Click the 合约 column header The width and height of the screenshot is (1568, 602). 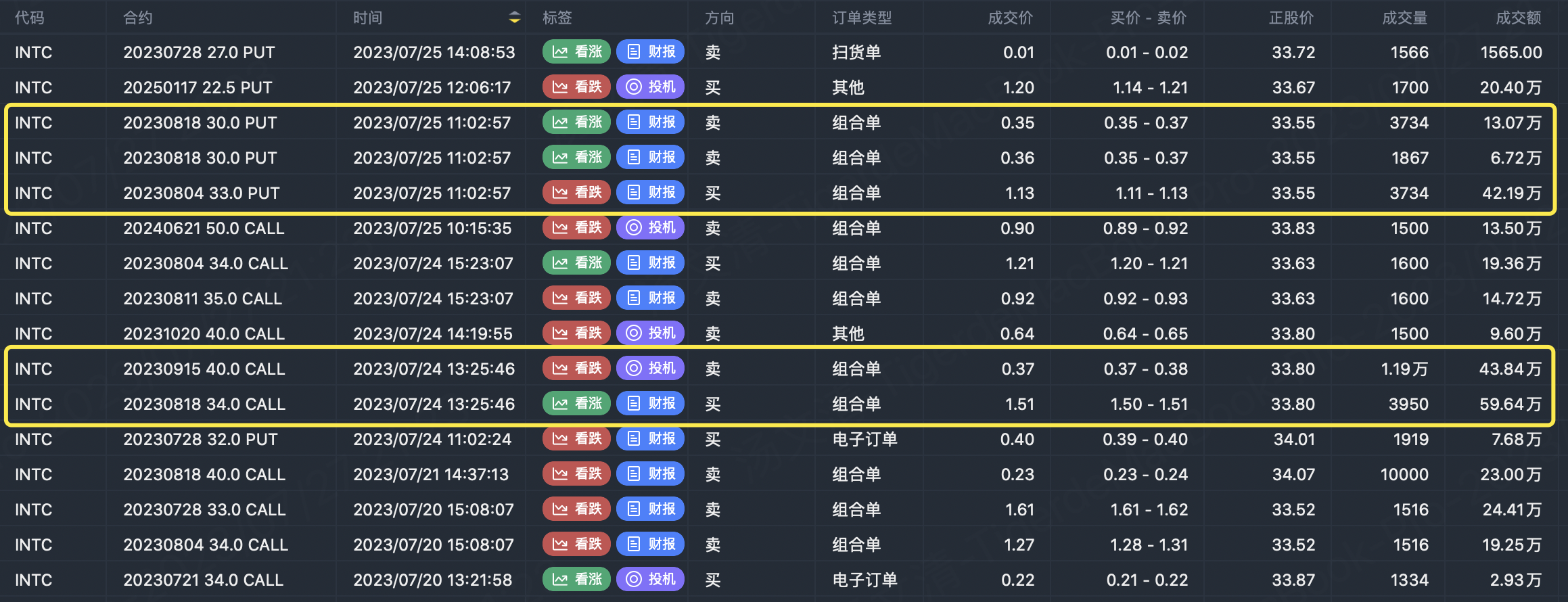tap(138, 18)
